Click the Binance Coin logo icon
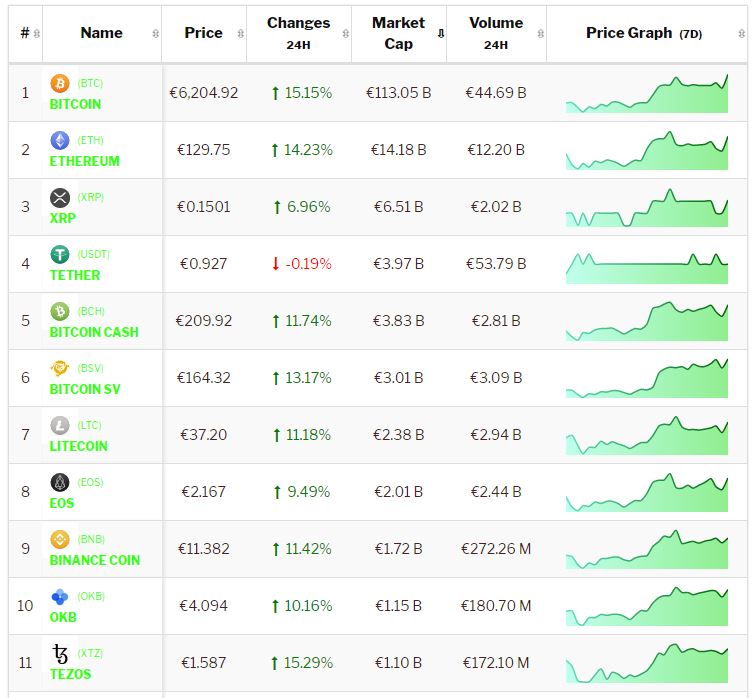756x698 pixels. 59,539
